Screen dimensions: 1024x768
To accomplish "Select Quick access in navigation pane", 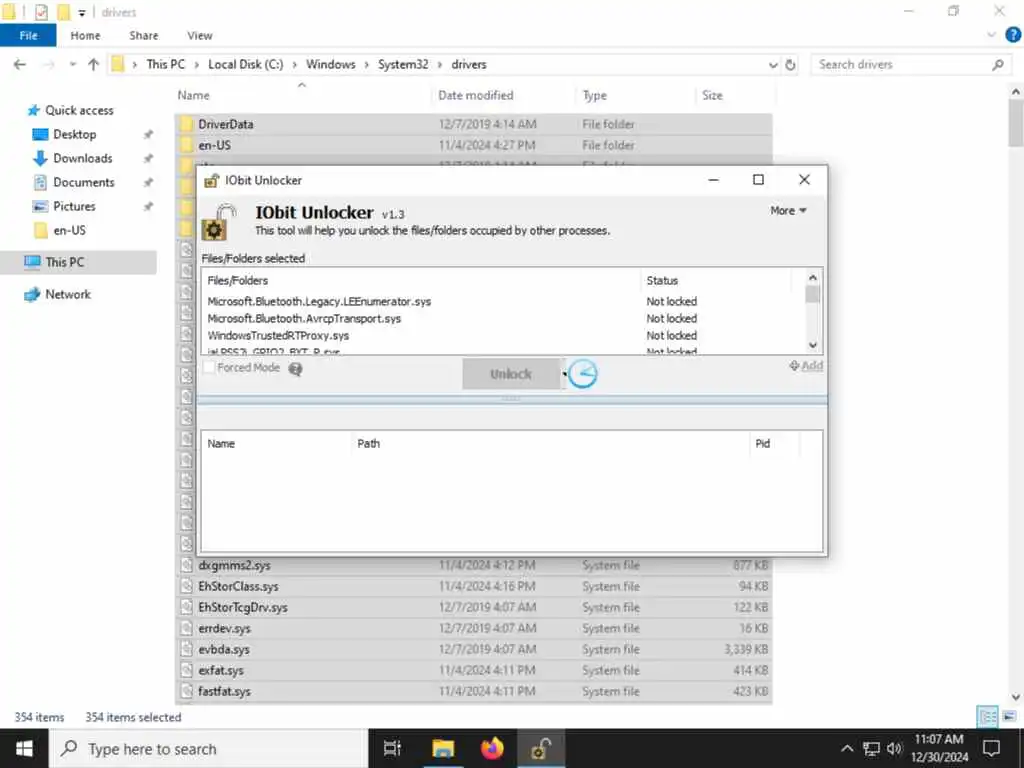I will click(79, 110).
